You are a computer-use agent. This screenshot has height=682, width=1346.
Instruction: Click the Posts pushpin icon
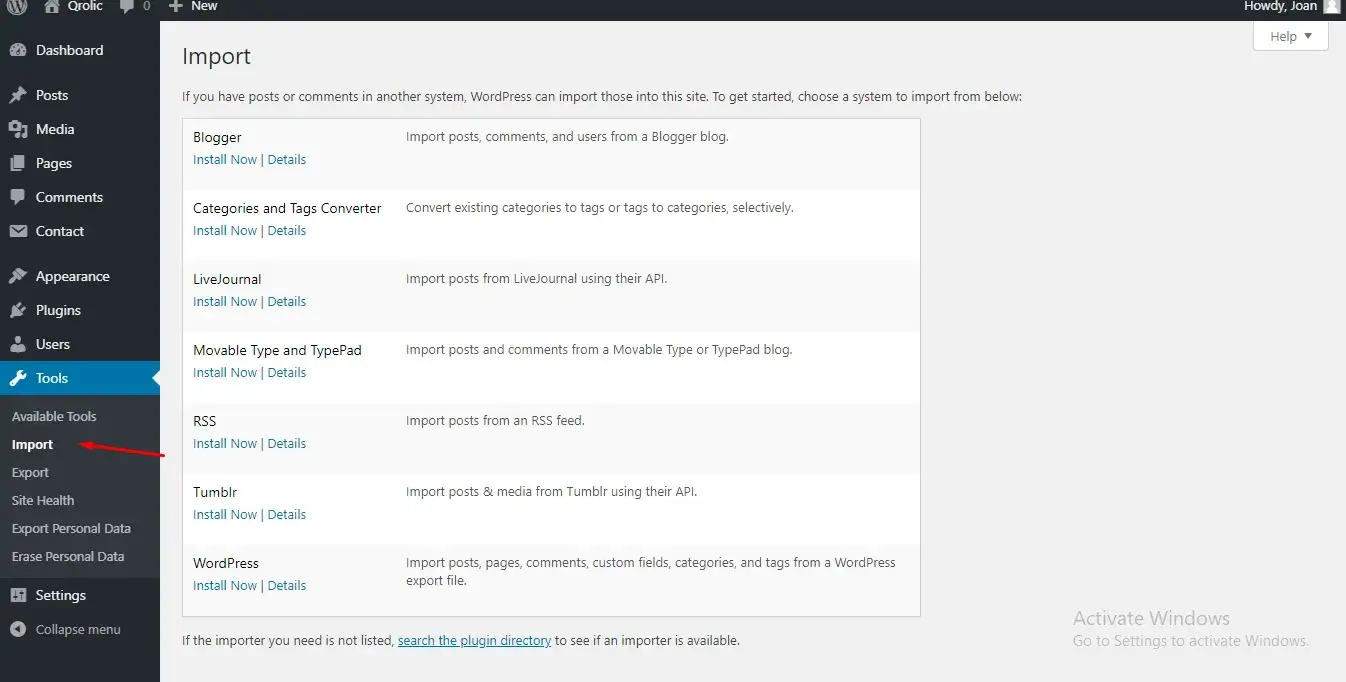18,96
